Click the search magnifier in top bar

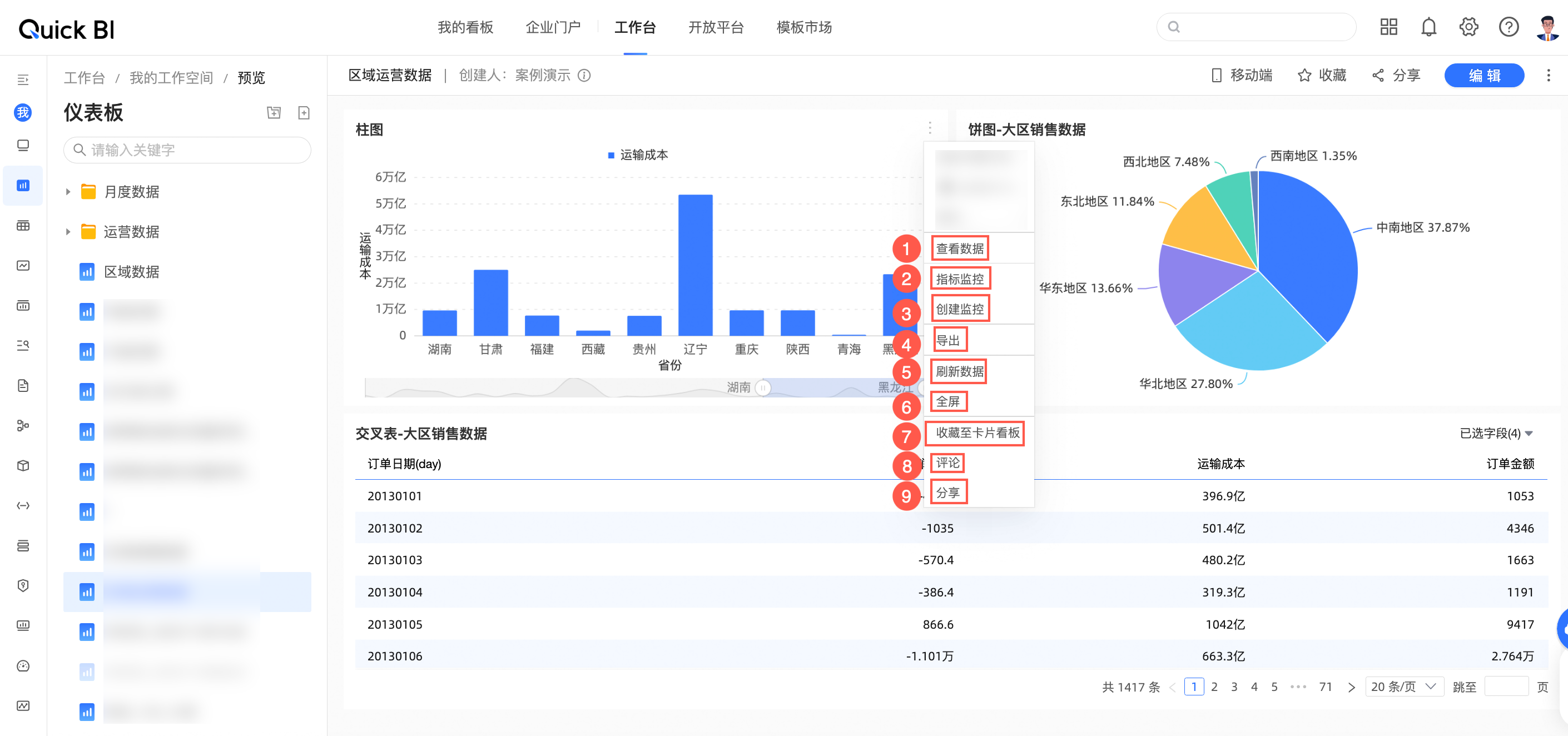point(1174,27)
